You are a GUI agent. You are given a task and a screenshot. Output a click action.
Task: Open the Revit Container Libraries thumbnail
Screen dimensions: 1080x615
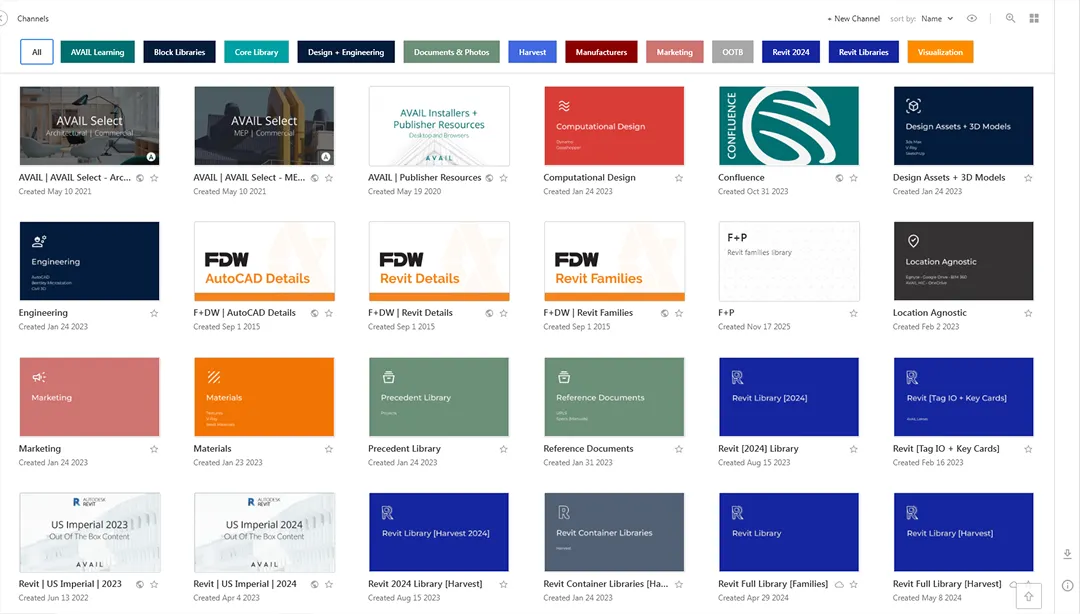(614, 532)
